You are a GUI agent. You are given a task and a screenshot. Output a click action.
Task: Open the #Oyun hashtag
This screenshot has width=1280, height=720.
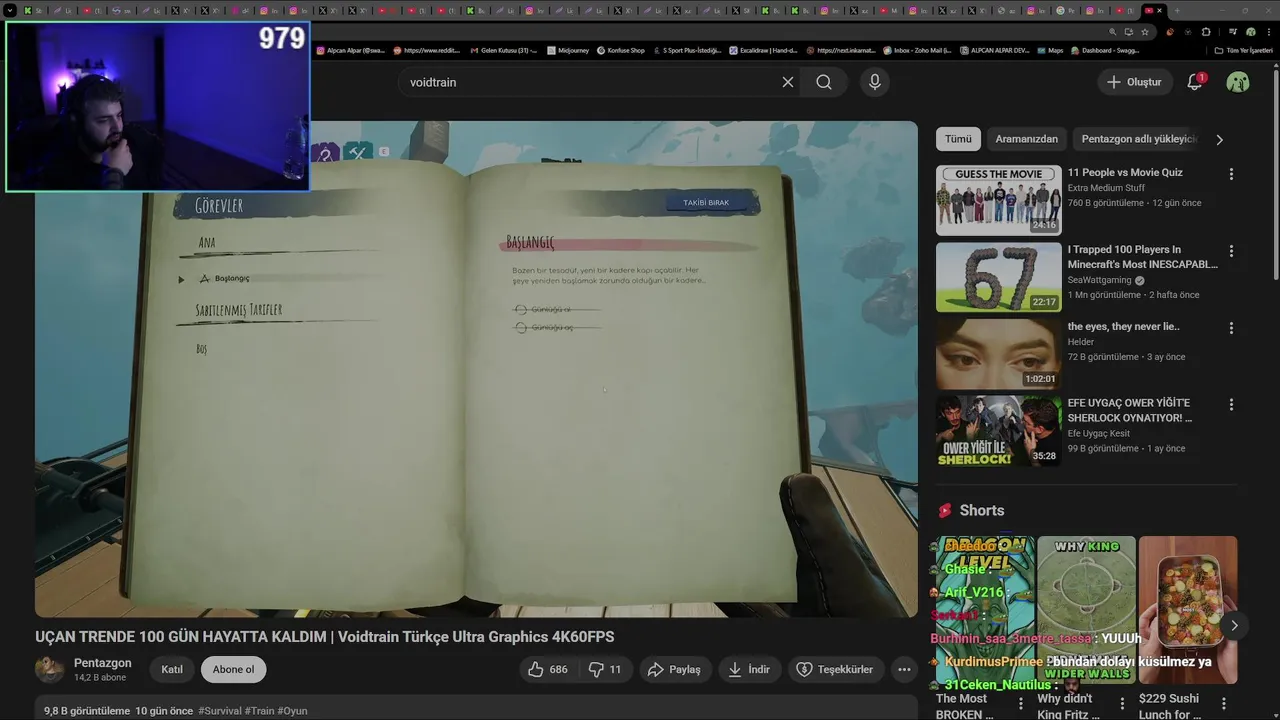click(292, 711)
